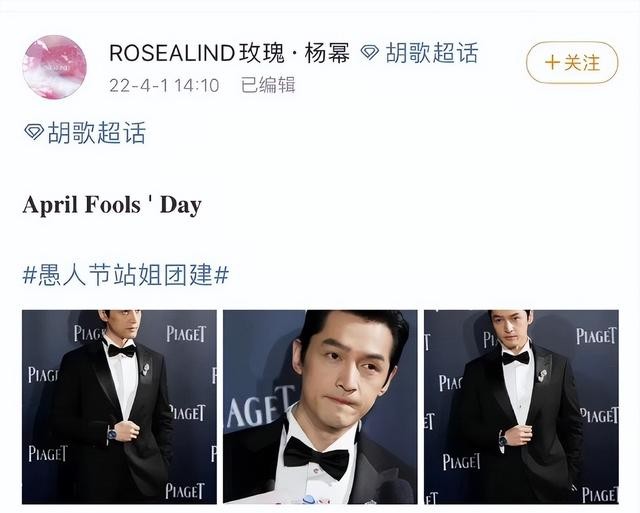The width and height of the screenshot is (640, 513).
Task: Click the wristwatch in the left photo
Action: [111, 433]
